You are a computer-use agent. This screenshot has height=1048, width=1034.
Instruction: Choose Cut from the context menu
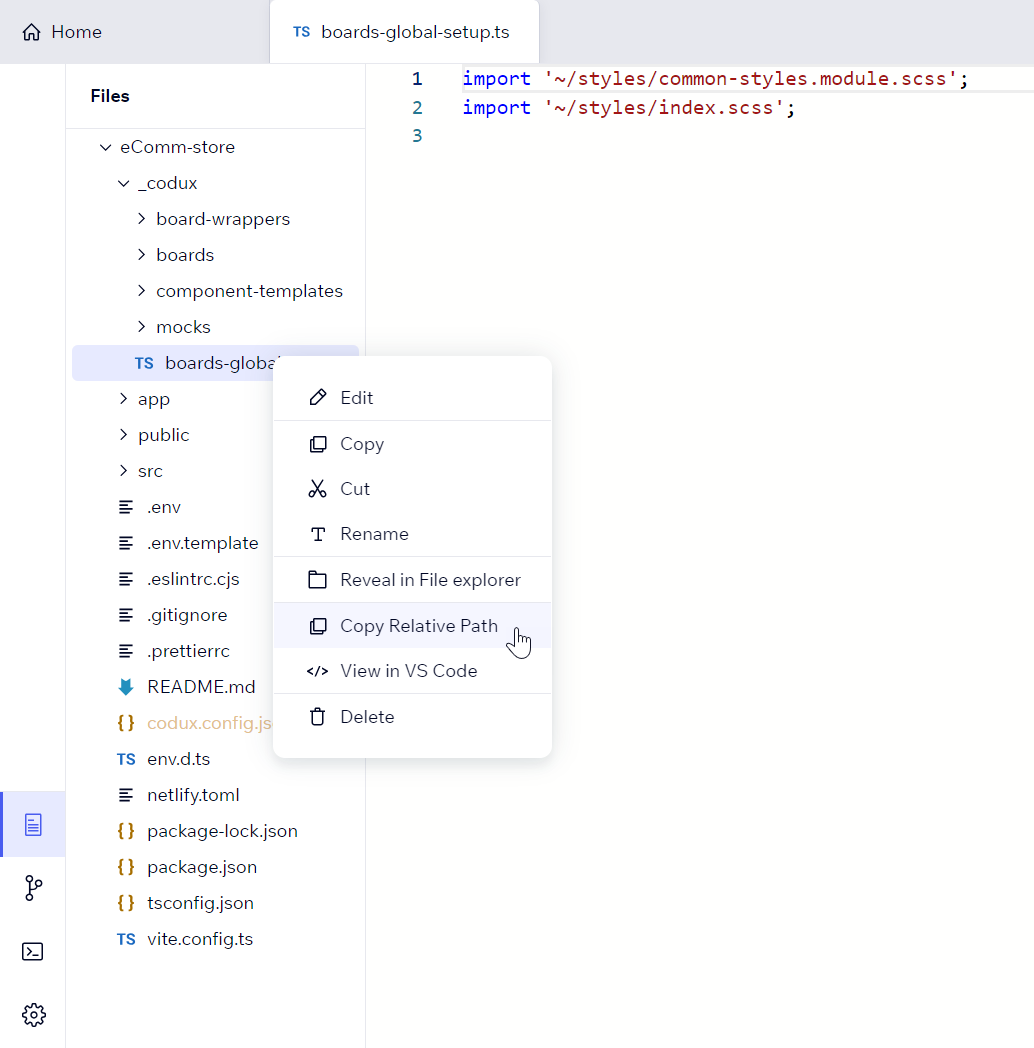412,489
